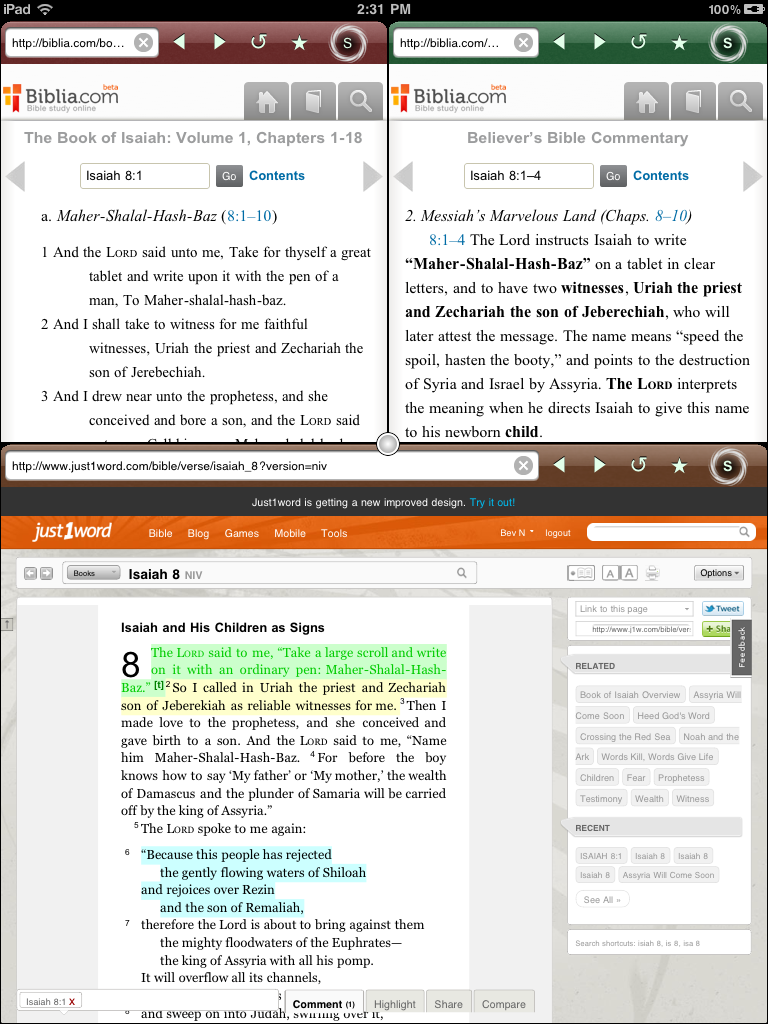The image size is (768, 1024).
Task: Go to previous section in Believer's Bible Commentary
Action: (404, 176)
